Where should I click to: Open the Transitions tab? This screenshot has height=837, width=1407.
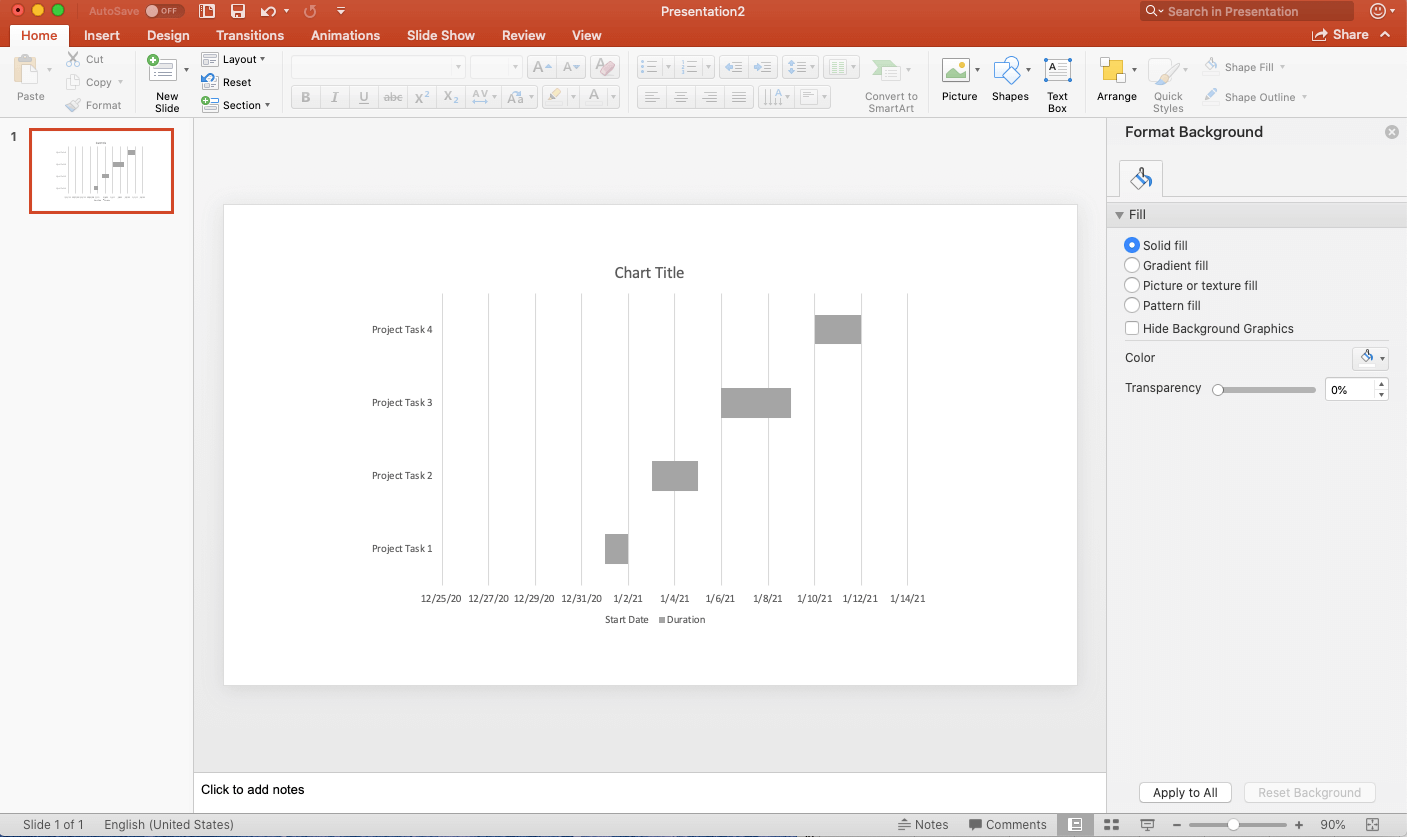(x=250, y=35)
